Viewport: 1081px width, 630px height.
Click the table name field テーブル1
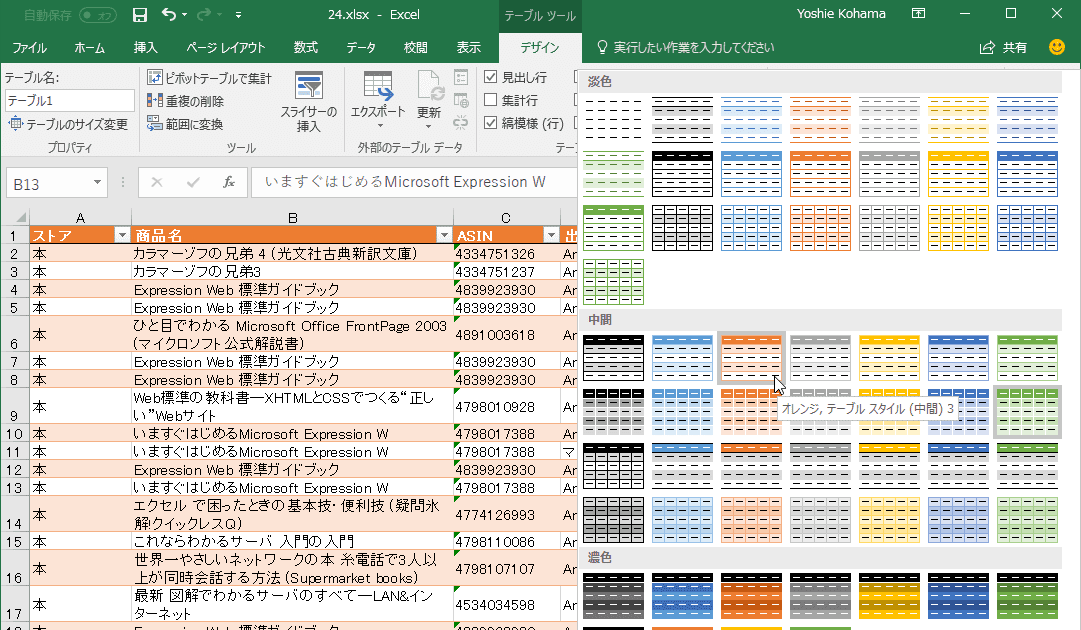(70, 101)
